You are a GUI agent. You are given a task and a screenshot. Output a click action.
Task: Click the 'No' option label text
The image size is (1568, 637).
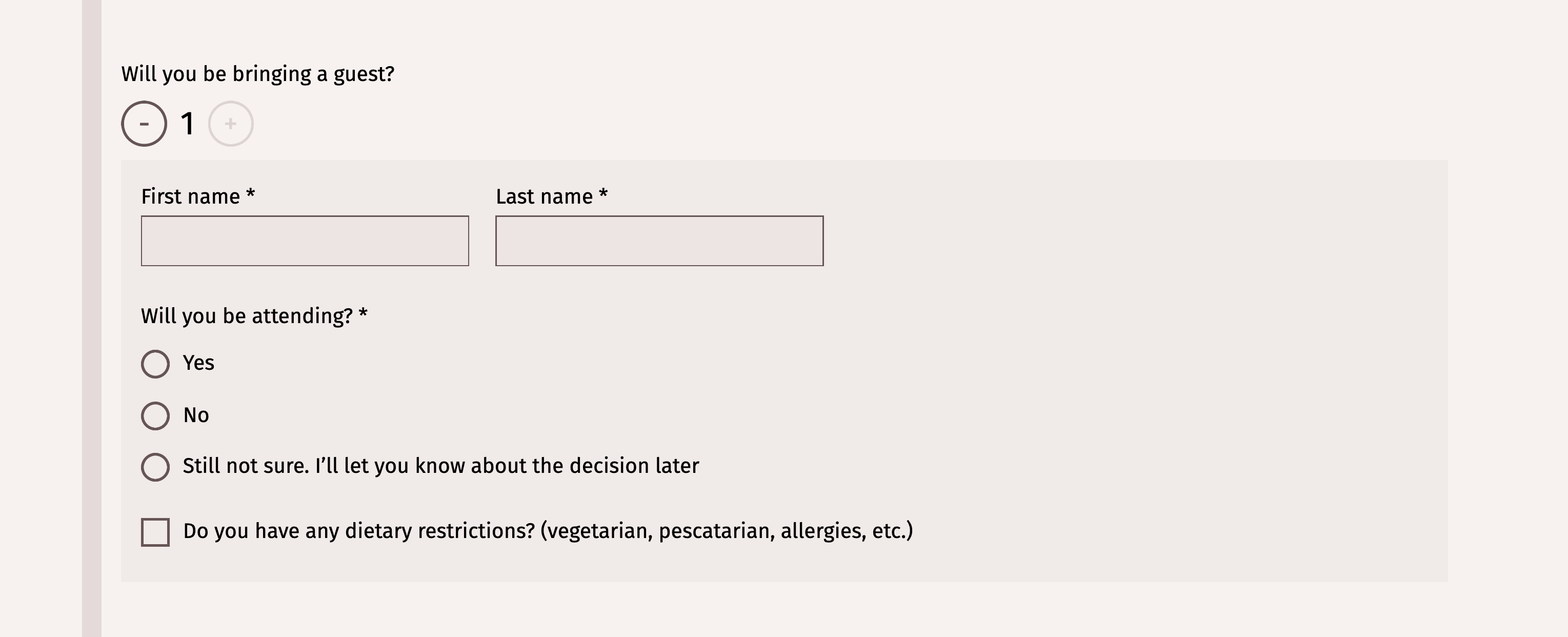pyautogui.click(x=196, y=415)
